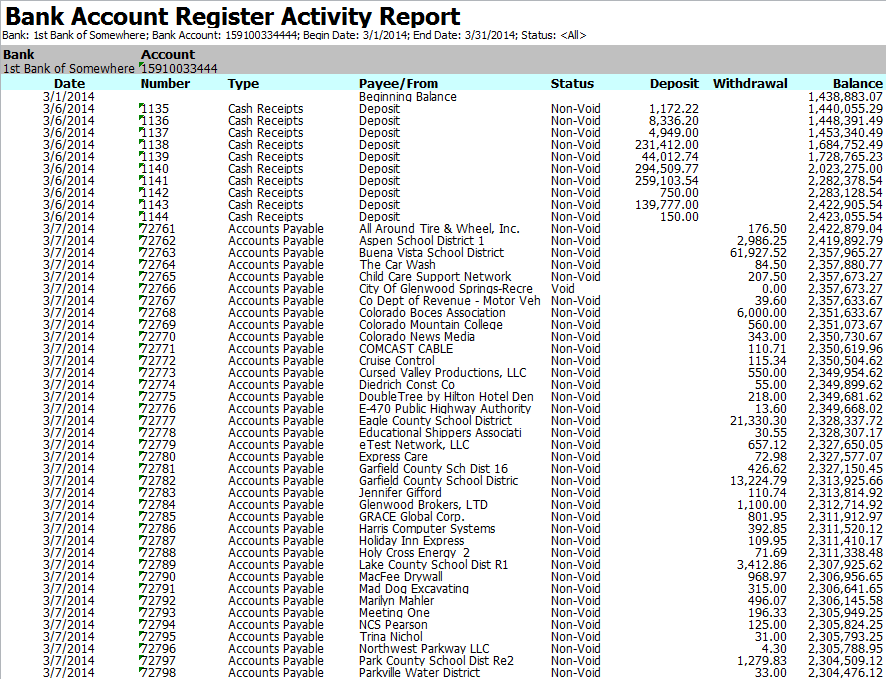Image resolution: width=886 pixels, height=679 pixels.
Task: Click the Balance column header
Action: 858,84
